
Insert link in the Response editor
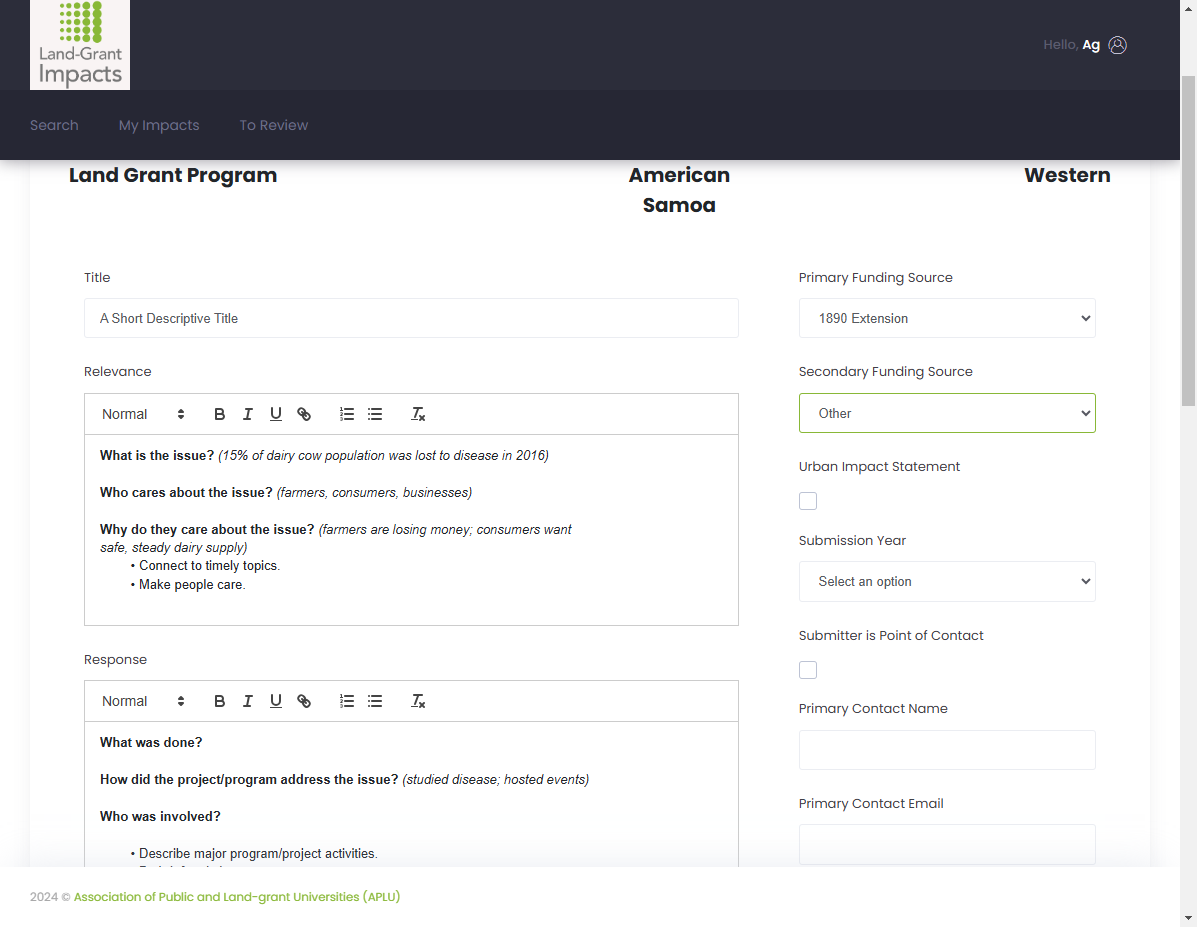pos(304,701)
